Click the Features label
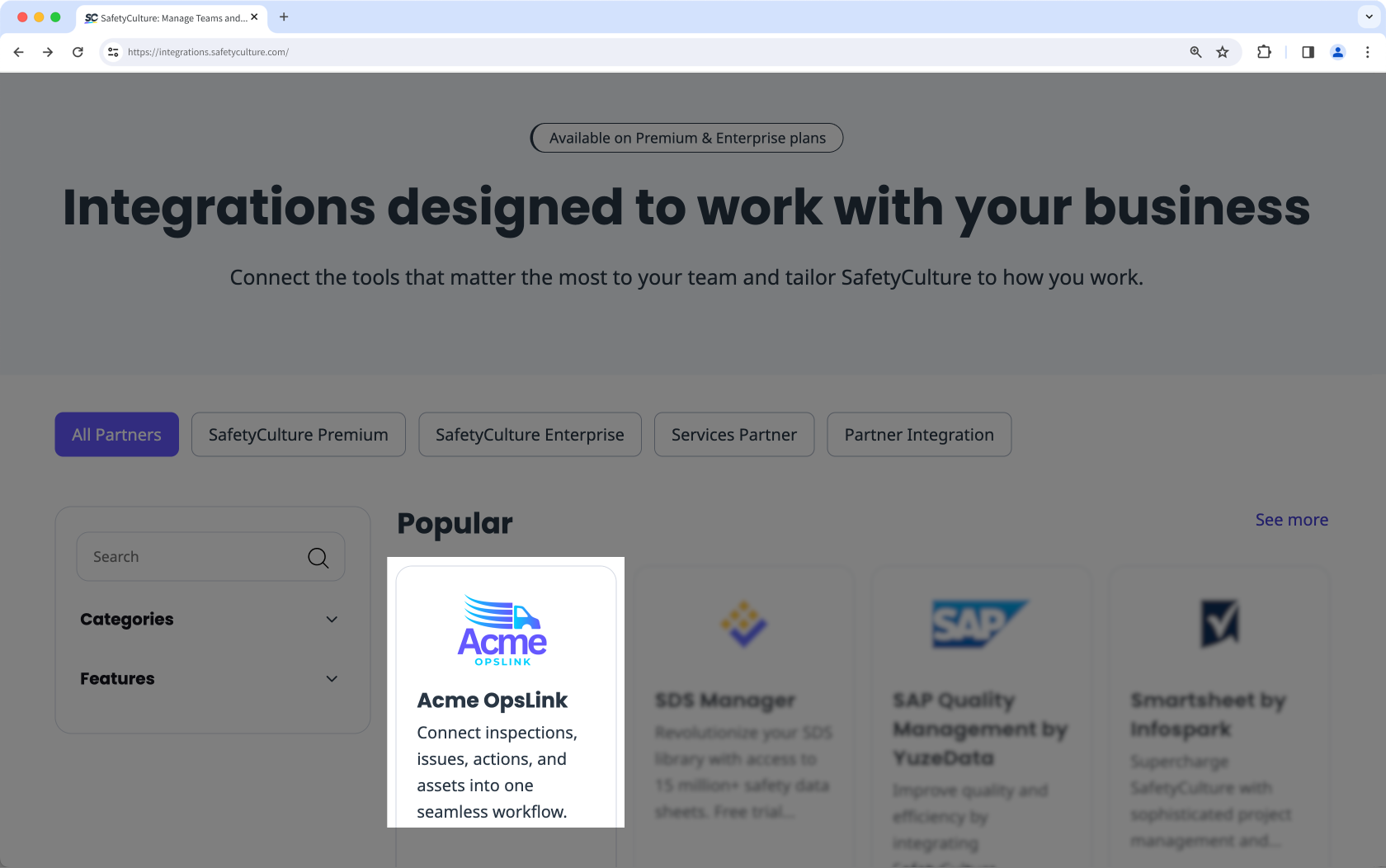This screenshot has height=868, width=1386. 117,679
